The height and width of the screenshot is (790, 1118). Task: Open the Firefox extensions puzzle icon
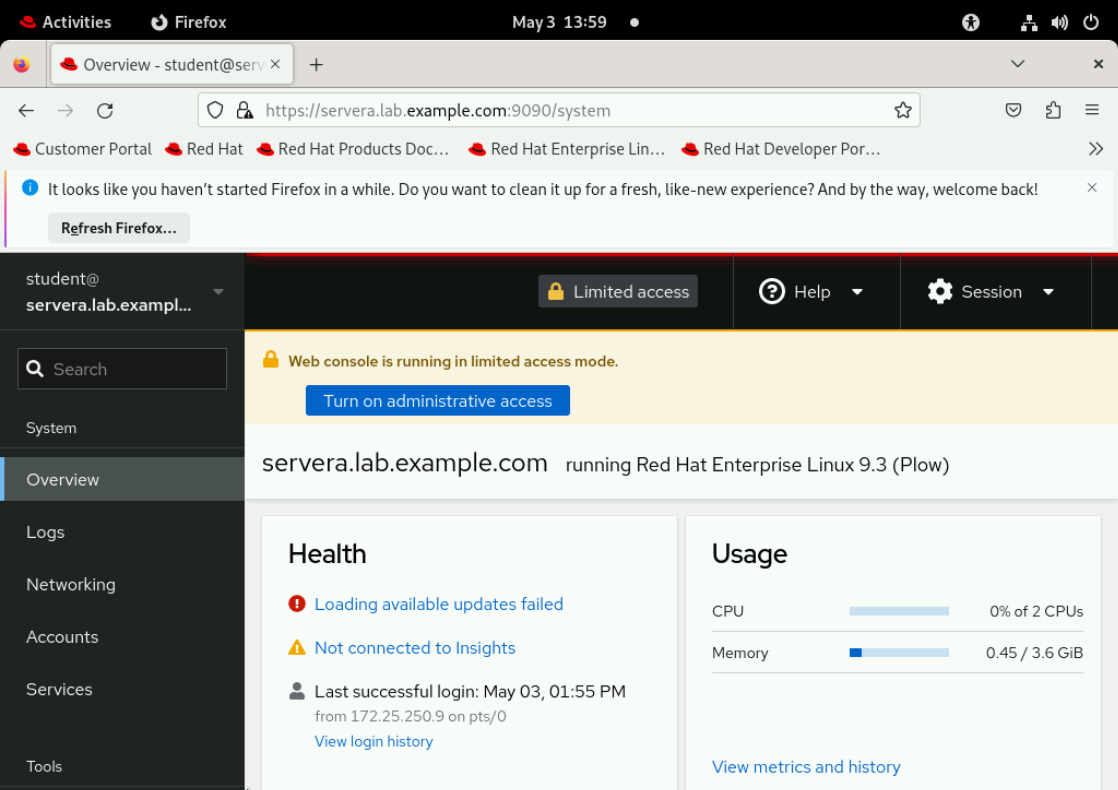tap(1053, 111)
